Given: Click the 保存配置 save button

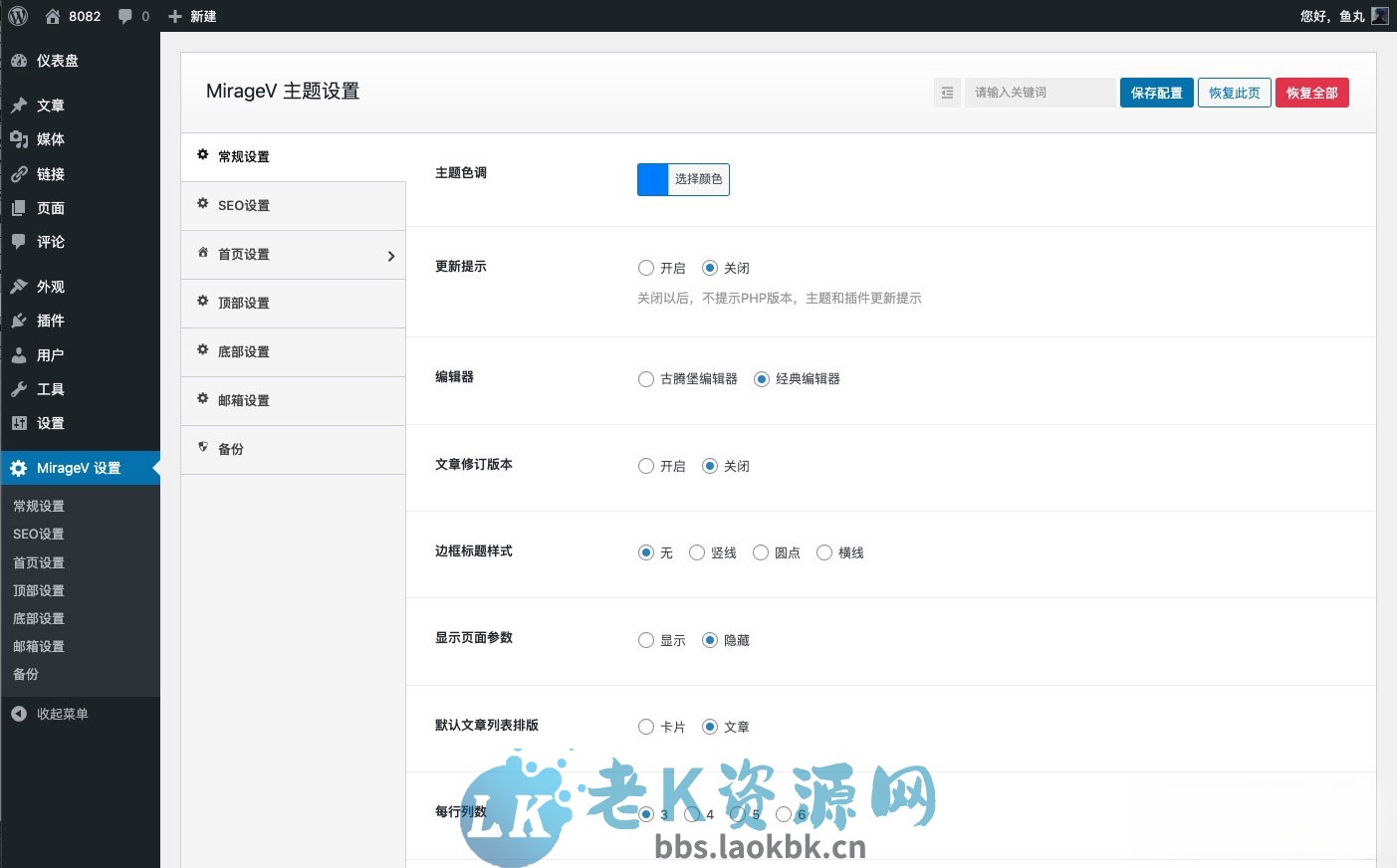Looking at the screenshot, I should click(x=1156, y=92).
